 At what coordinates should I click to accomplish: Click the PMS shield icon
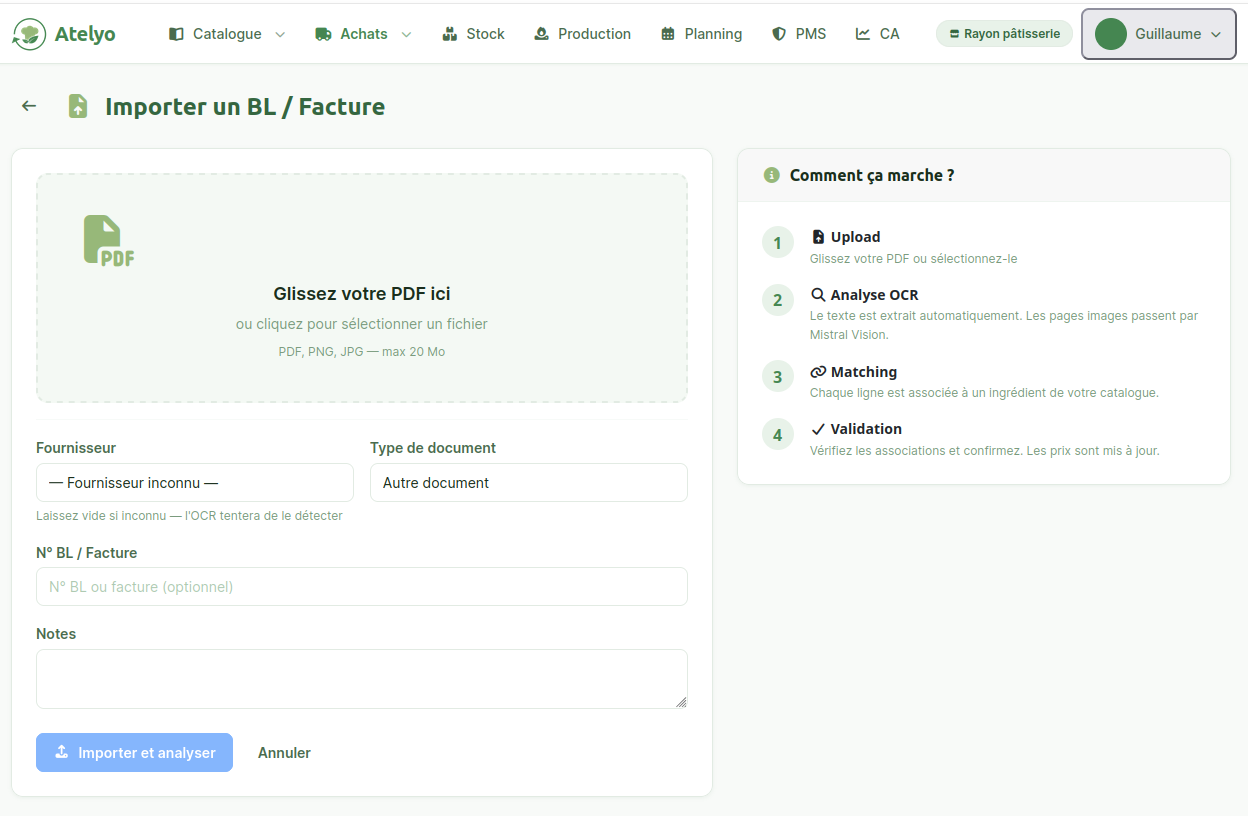tap(779, 34)
